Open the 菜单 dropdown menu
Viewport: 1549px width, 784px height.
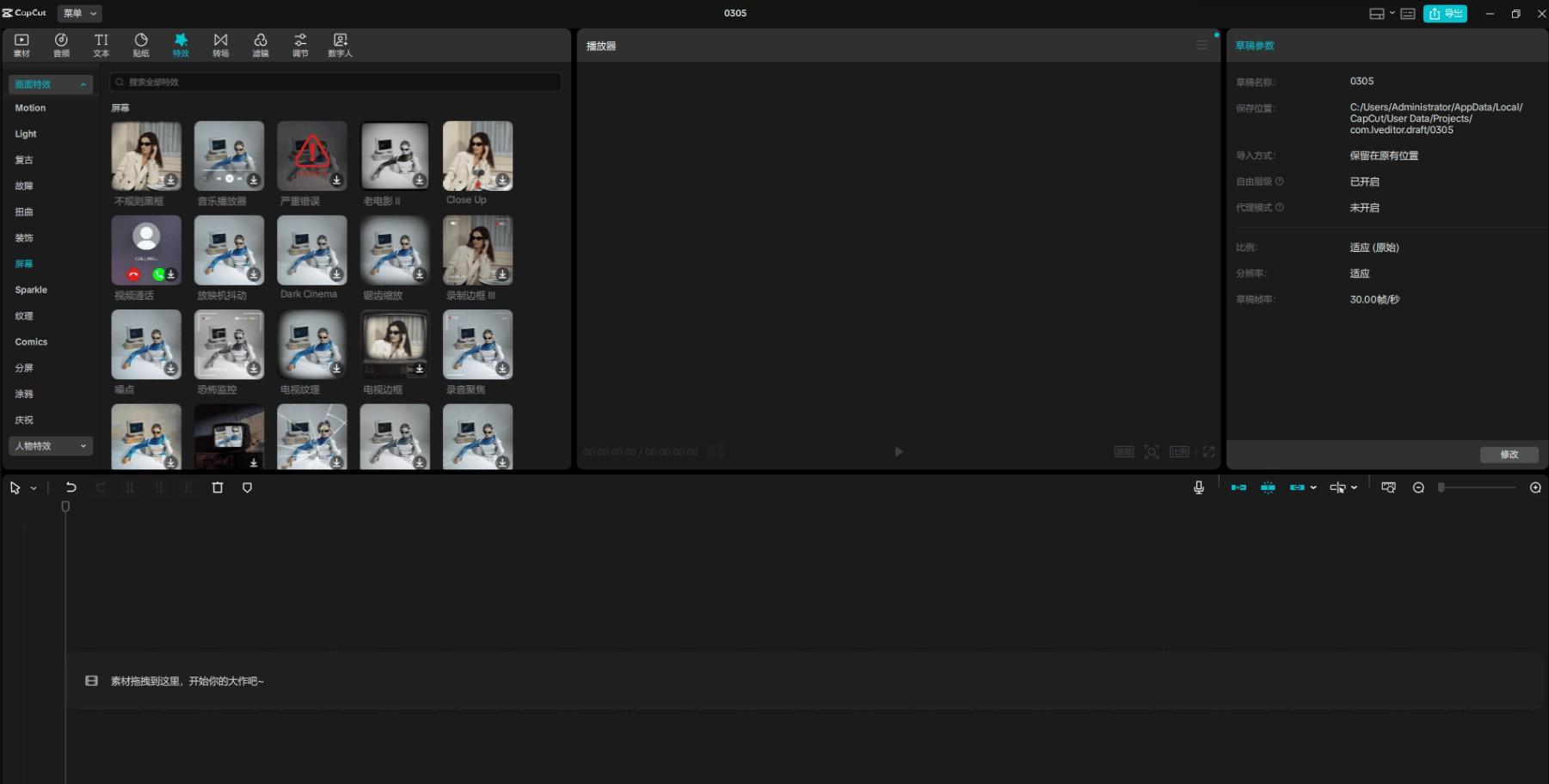coord(80,14)
